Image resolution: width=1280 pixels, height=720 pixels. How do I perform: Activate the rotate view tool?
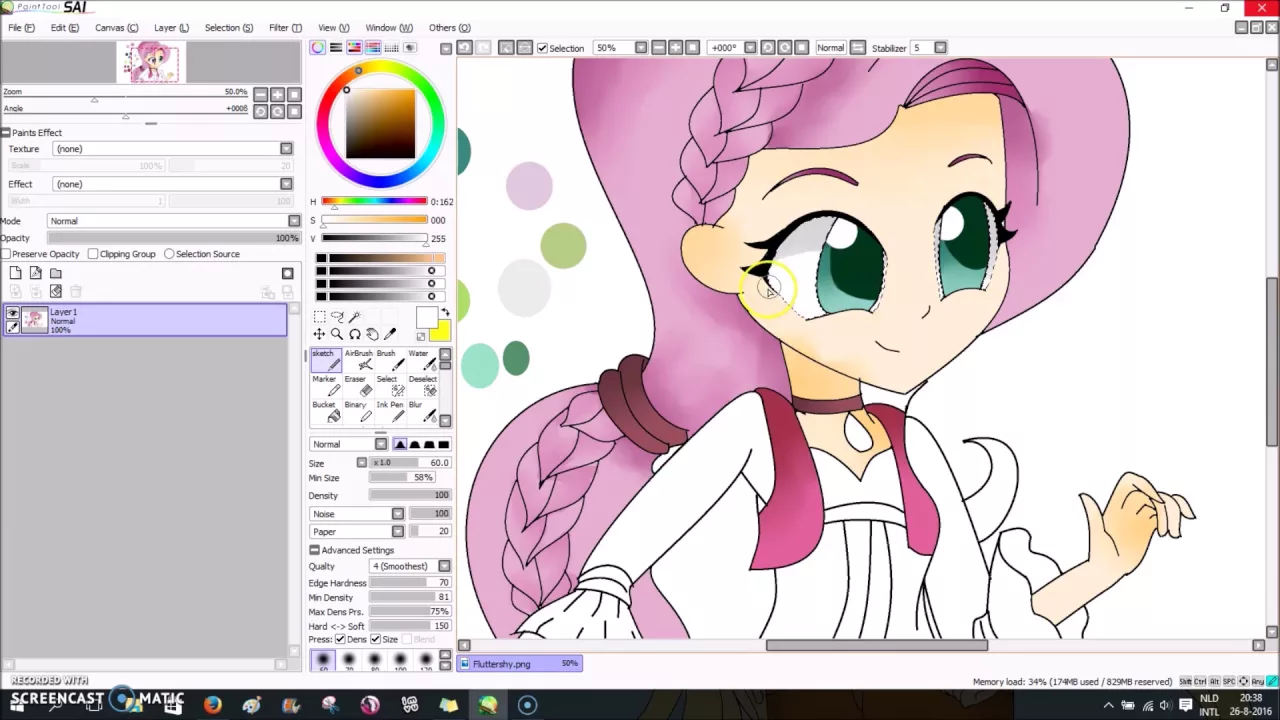[355, 334]
